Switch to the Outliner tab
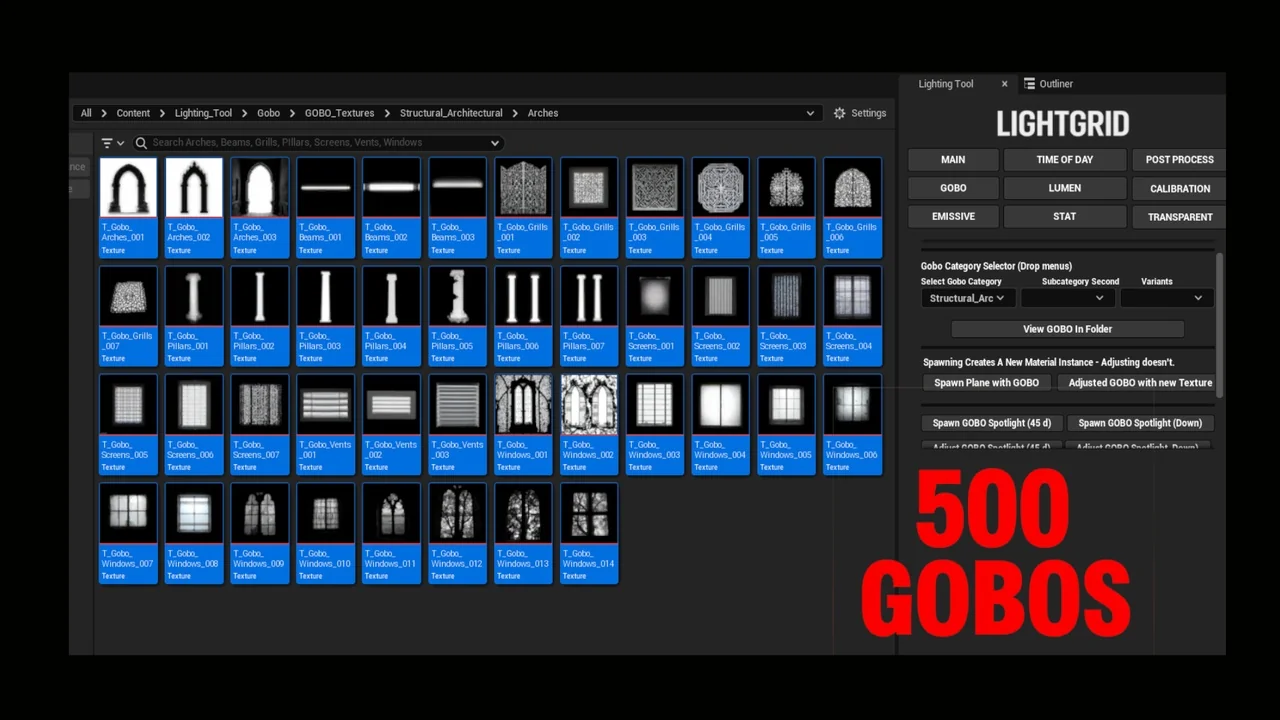The image size is (1280, 720). pos(1056,83)
